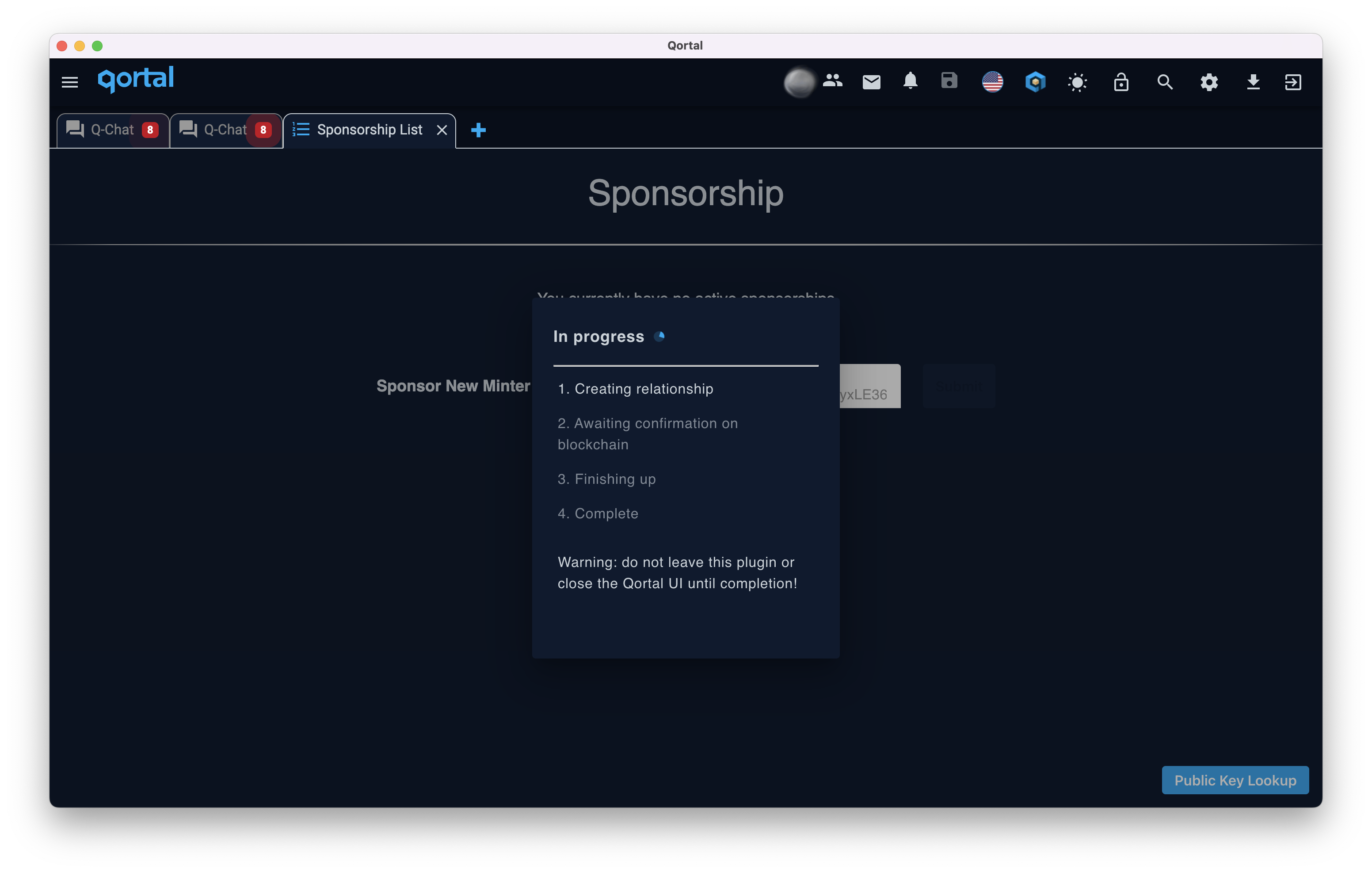Click the red badge on second Q-Chat

point(263,130)
